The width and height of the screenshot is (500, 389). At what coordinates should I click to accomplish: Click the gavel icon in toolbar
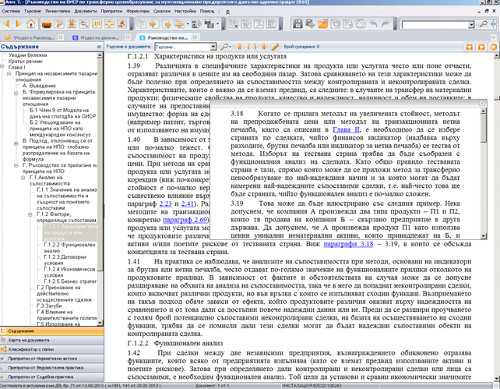coord(122,24)
